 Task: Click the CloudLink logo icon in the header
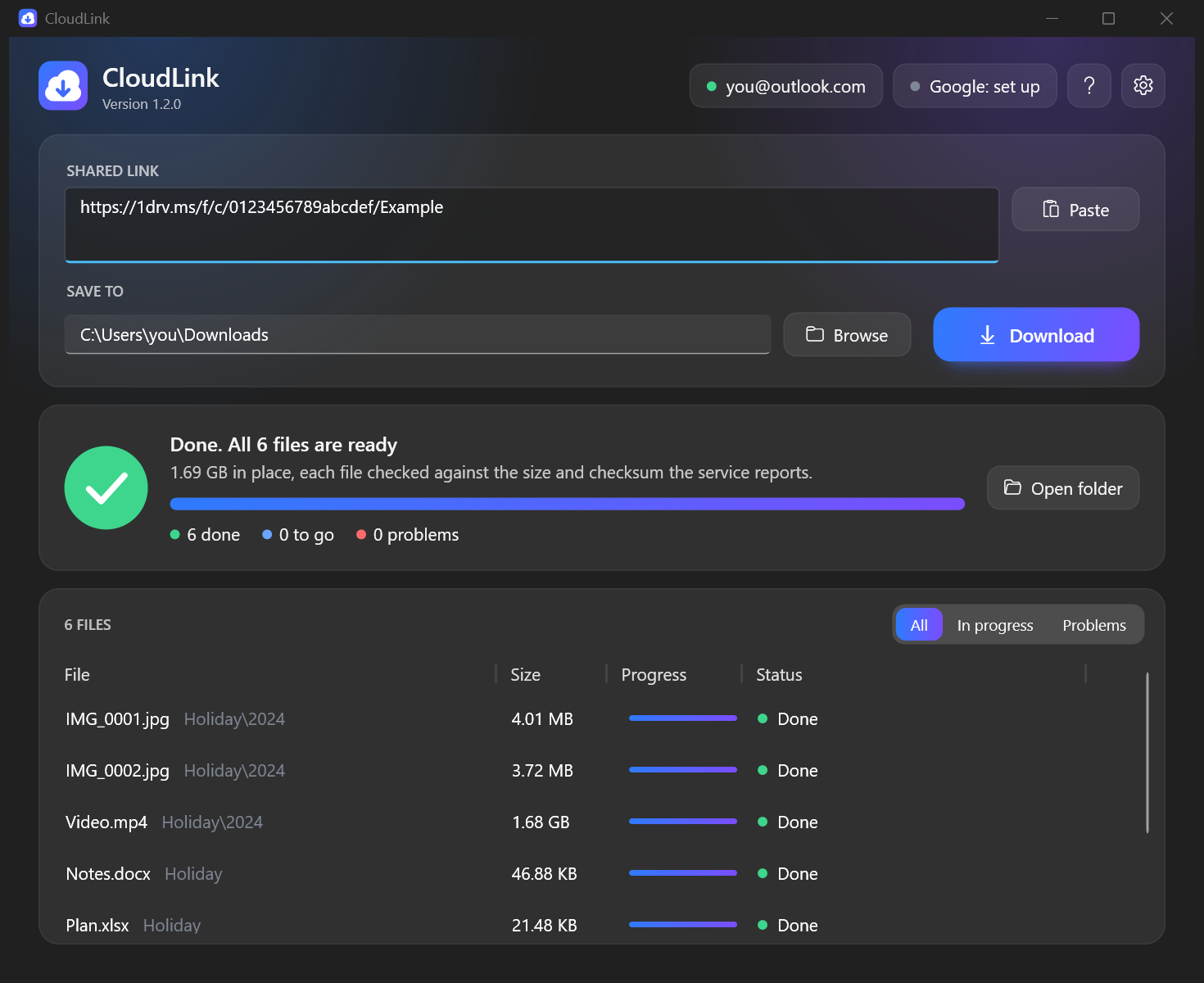[x=63, y=85]
